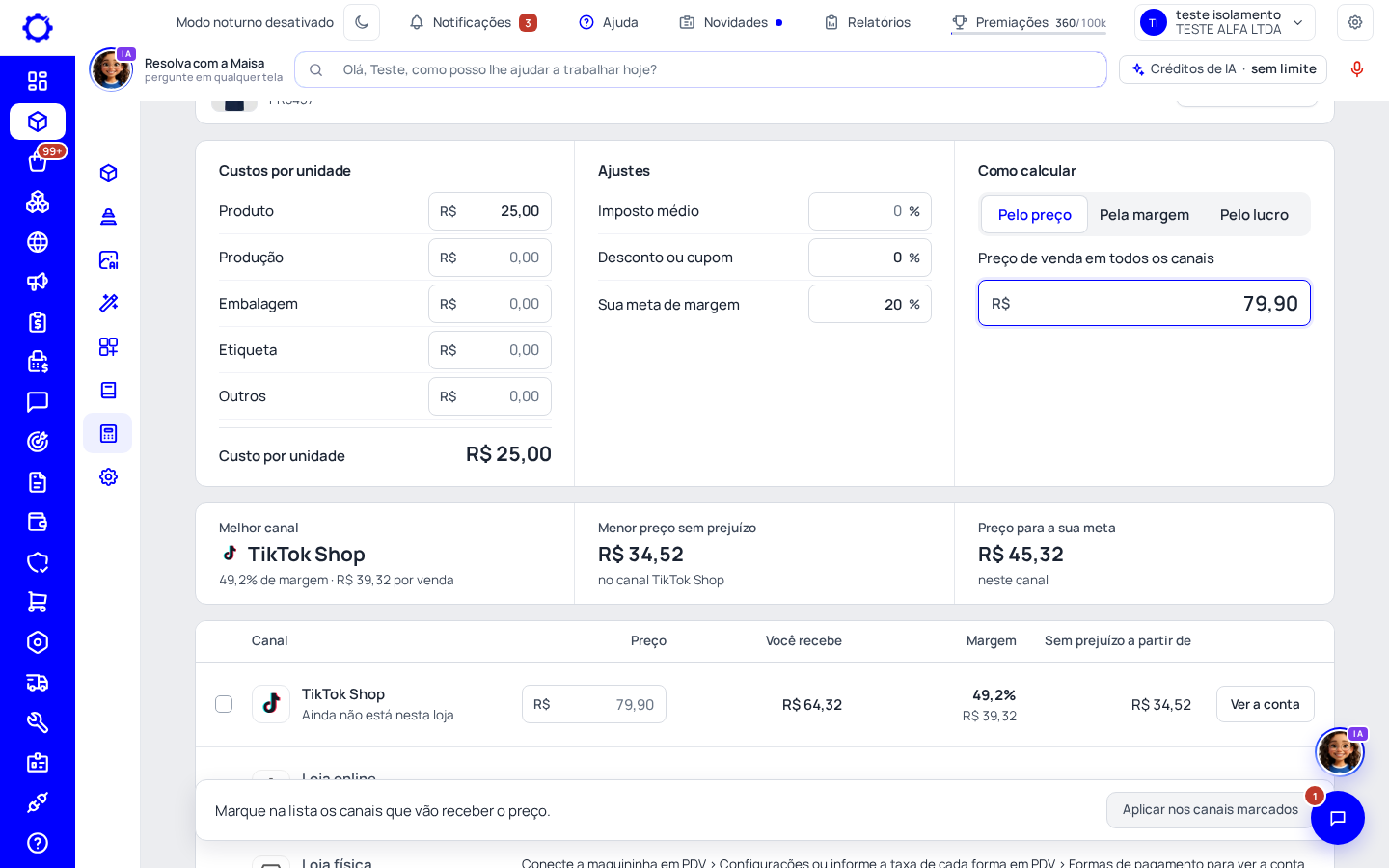
Task: Open the magic wand icon in inner sidebar
Action: tap(108, 303)
